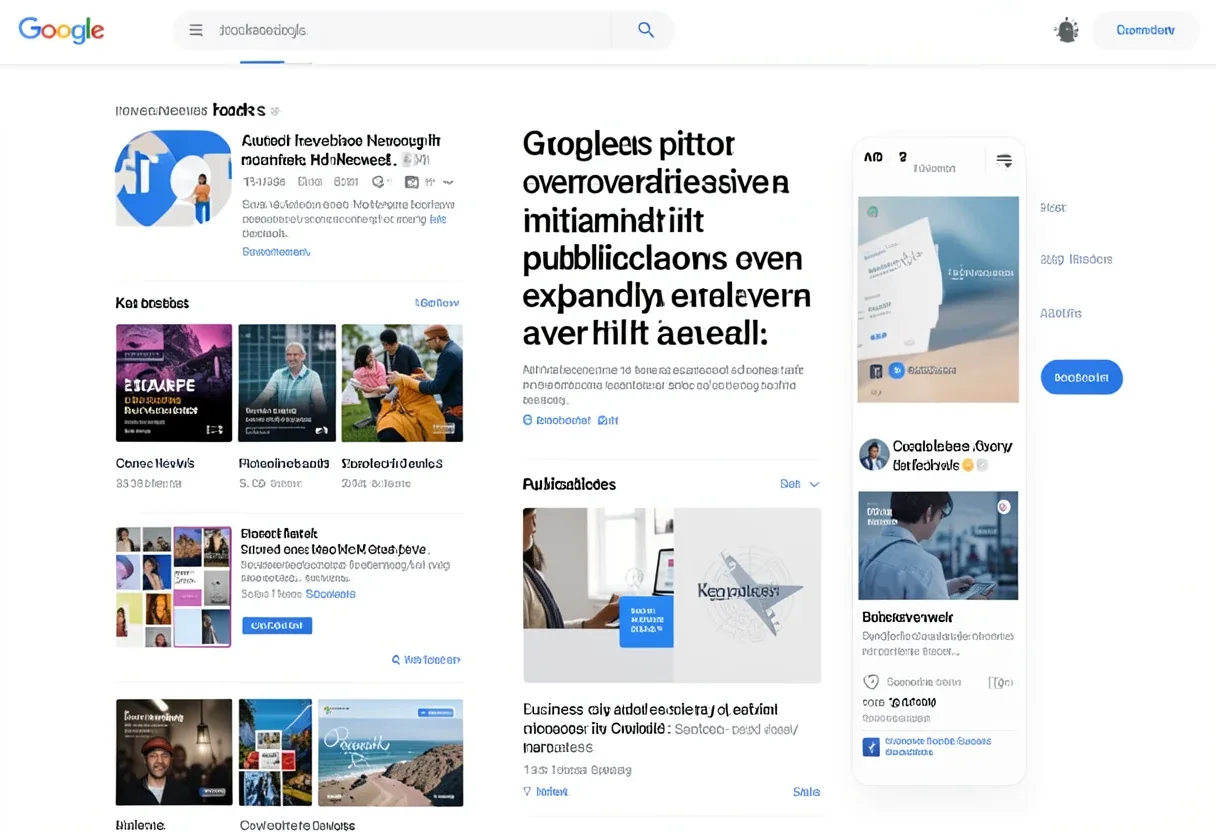
Task: Click the small icon beside the top-left heading
Action: (276, 111)
